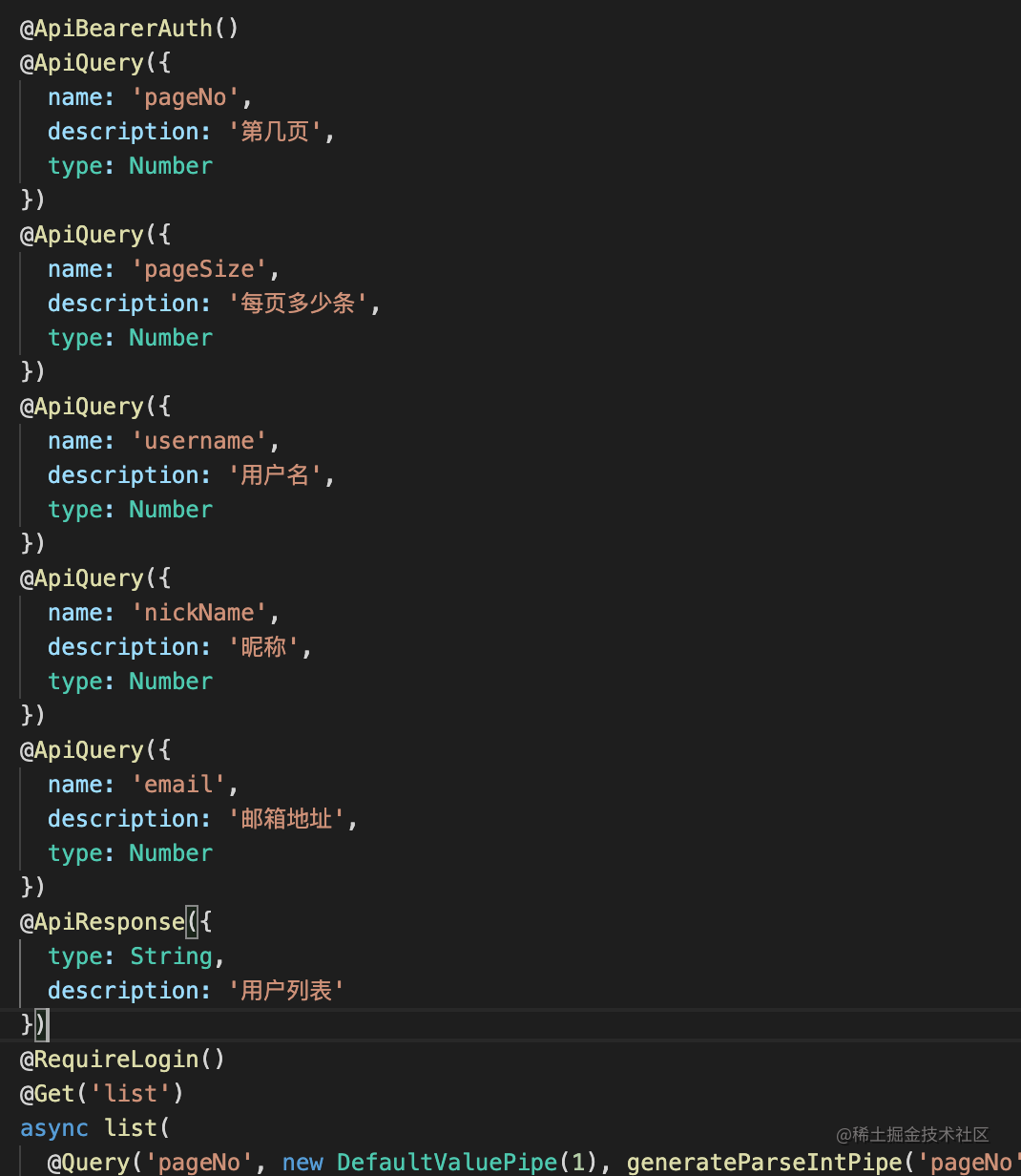
Task: Click the @RequireLogin decorator
Action: [116, 1060]
